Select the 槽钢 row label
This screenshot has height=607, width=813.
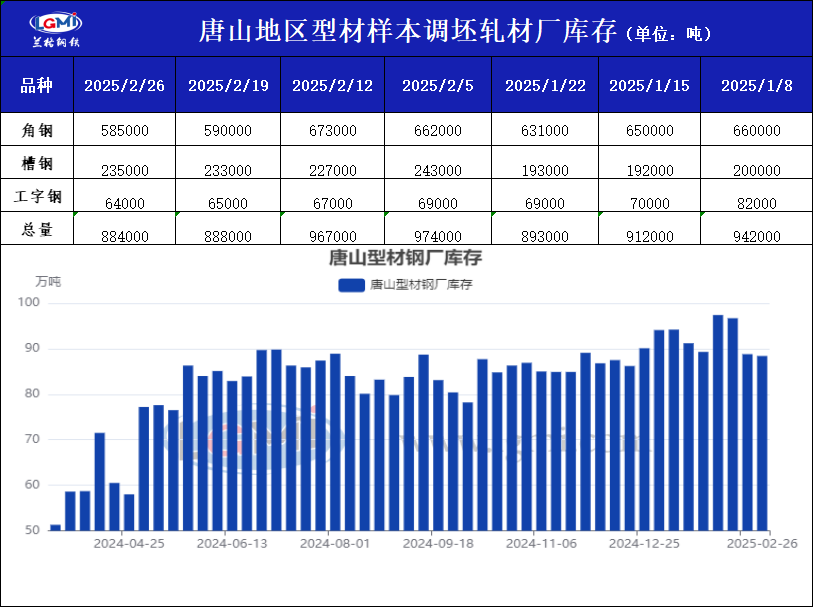tap(37, 163)
